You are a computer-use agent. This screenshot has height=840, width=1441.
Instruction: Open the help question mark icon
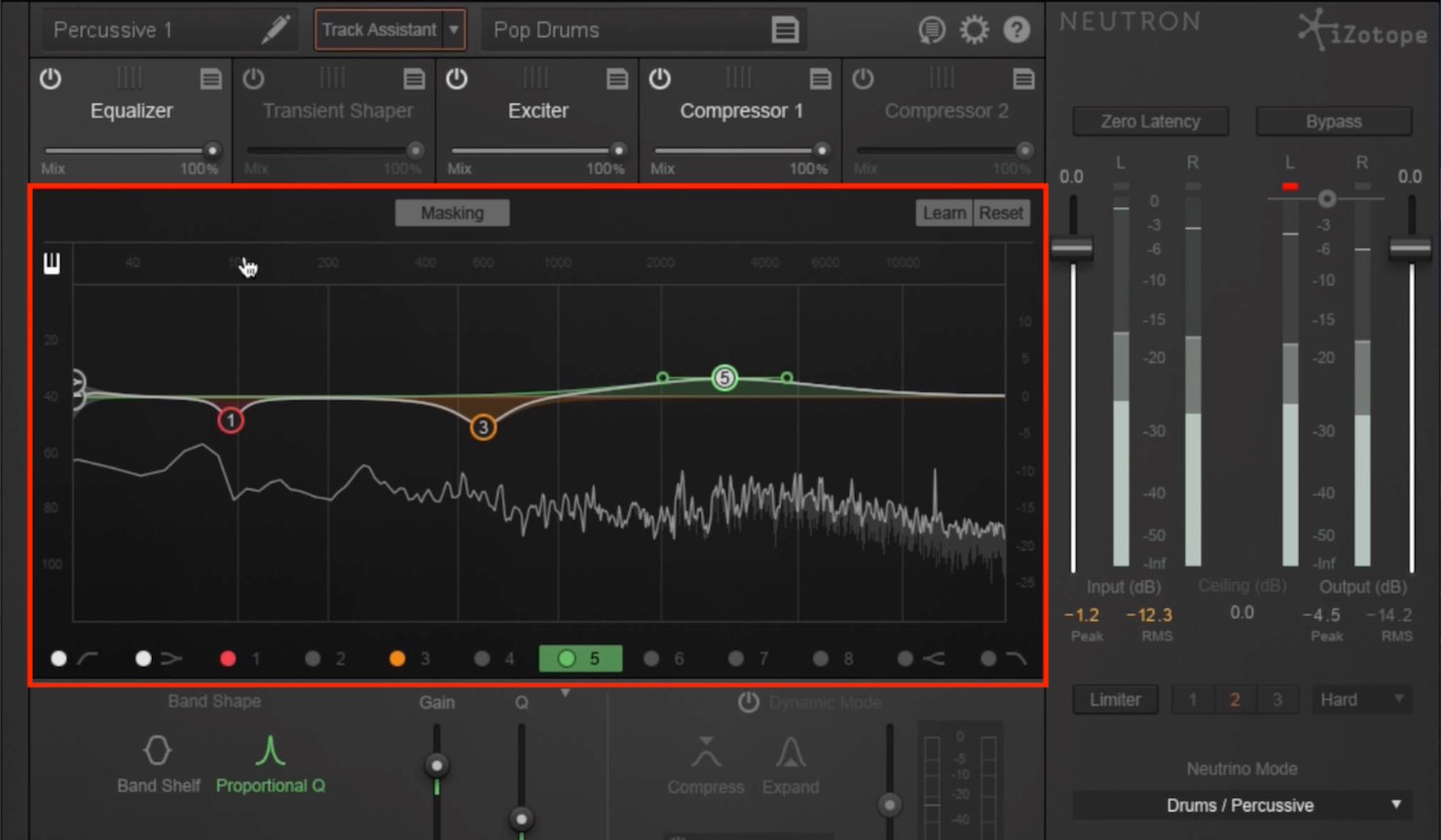[1016, 30]
